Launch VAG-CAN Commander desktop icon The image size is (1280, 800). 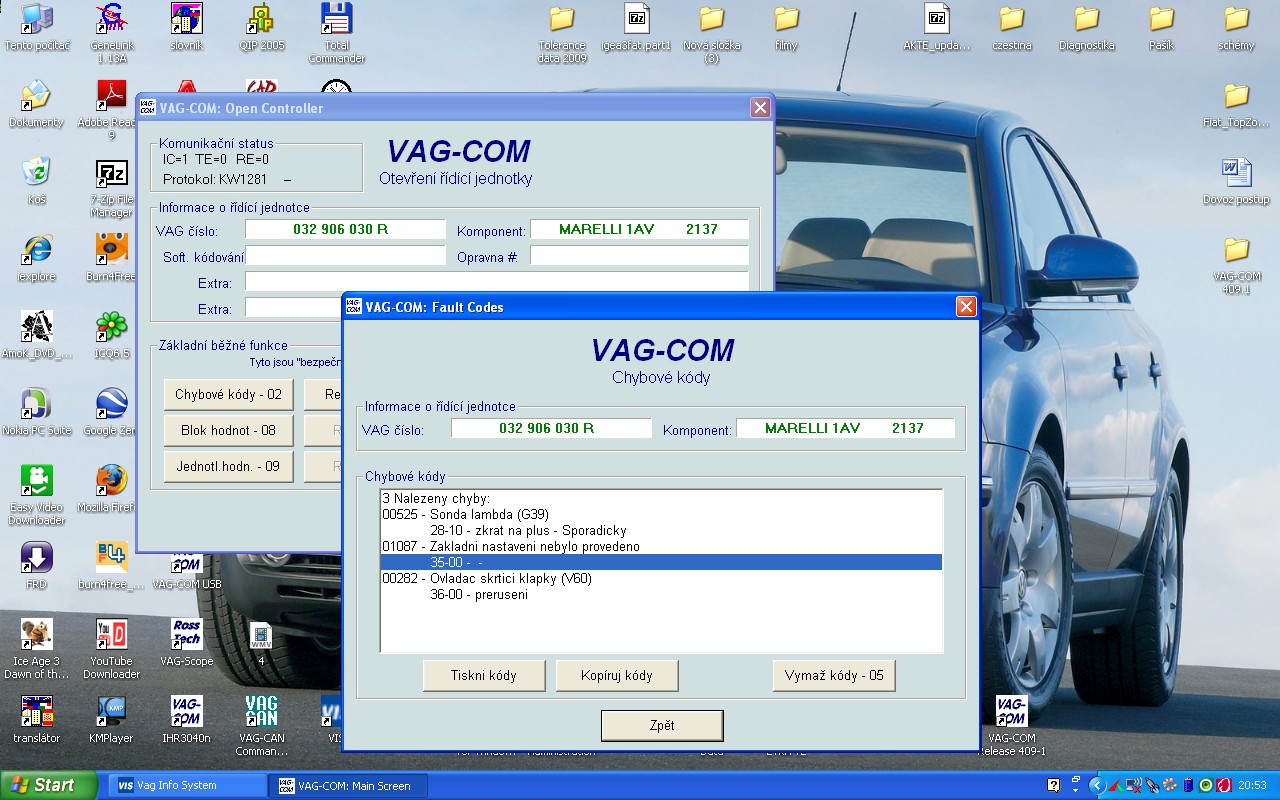(262, 725)
